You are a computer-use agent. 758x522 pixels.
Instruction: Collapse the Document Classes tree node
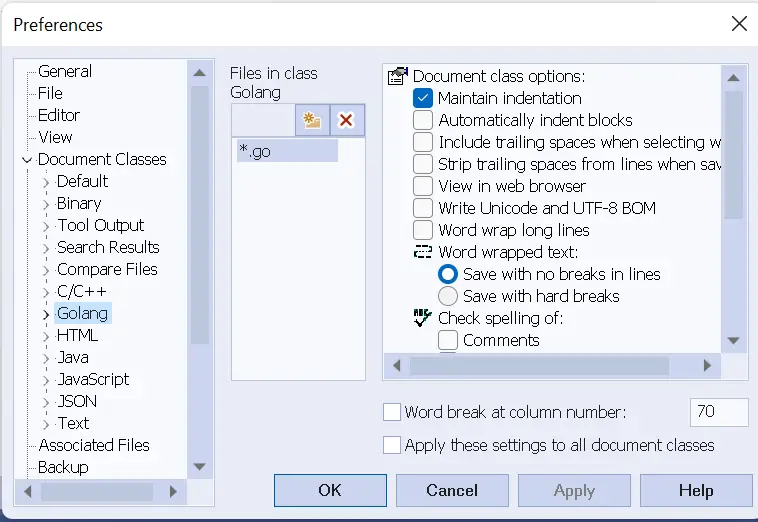click(27, 160)
